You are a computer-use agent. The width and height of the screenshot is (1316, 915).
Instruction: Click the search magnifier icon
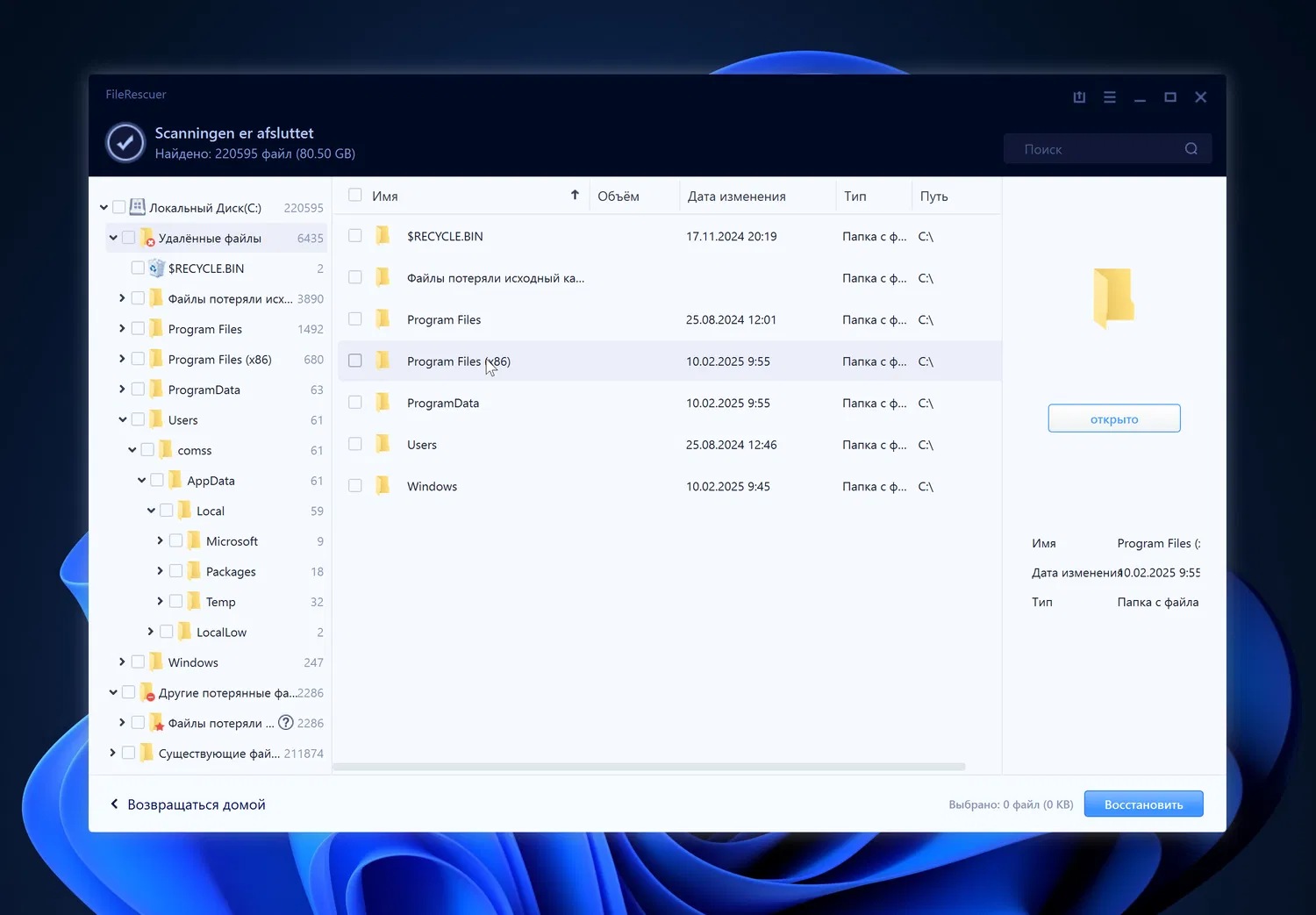(1191, 149)
